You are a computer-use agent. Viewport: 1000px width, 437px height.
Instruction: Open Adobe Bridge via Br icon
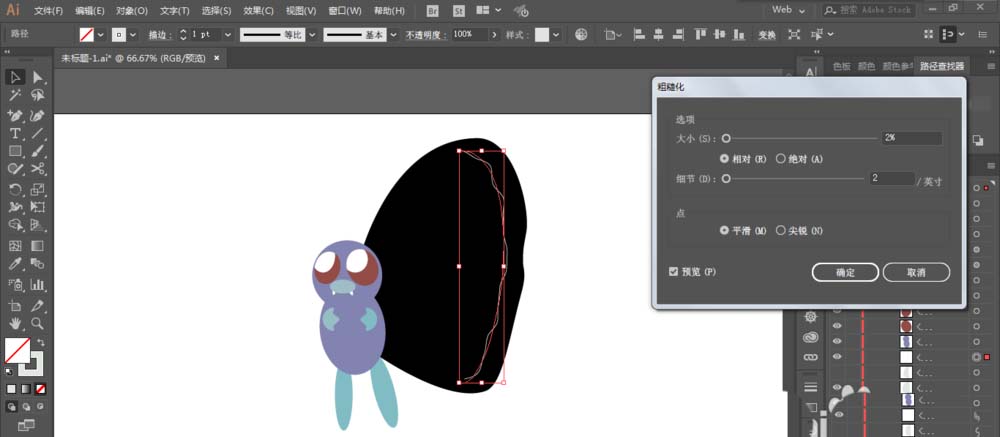433,11
